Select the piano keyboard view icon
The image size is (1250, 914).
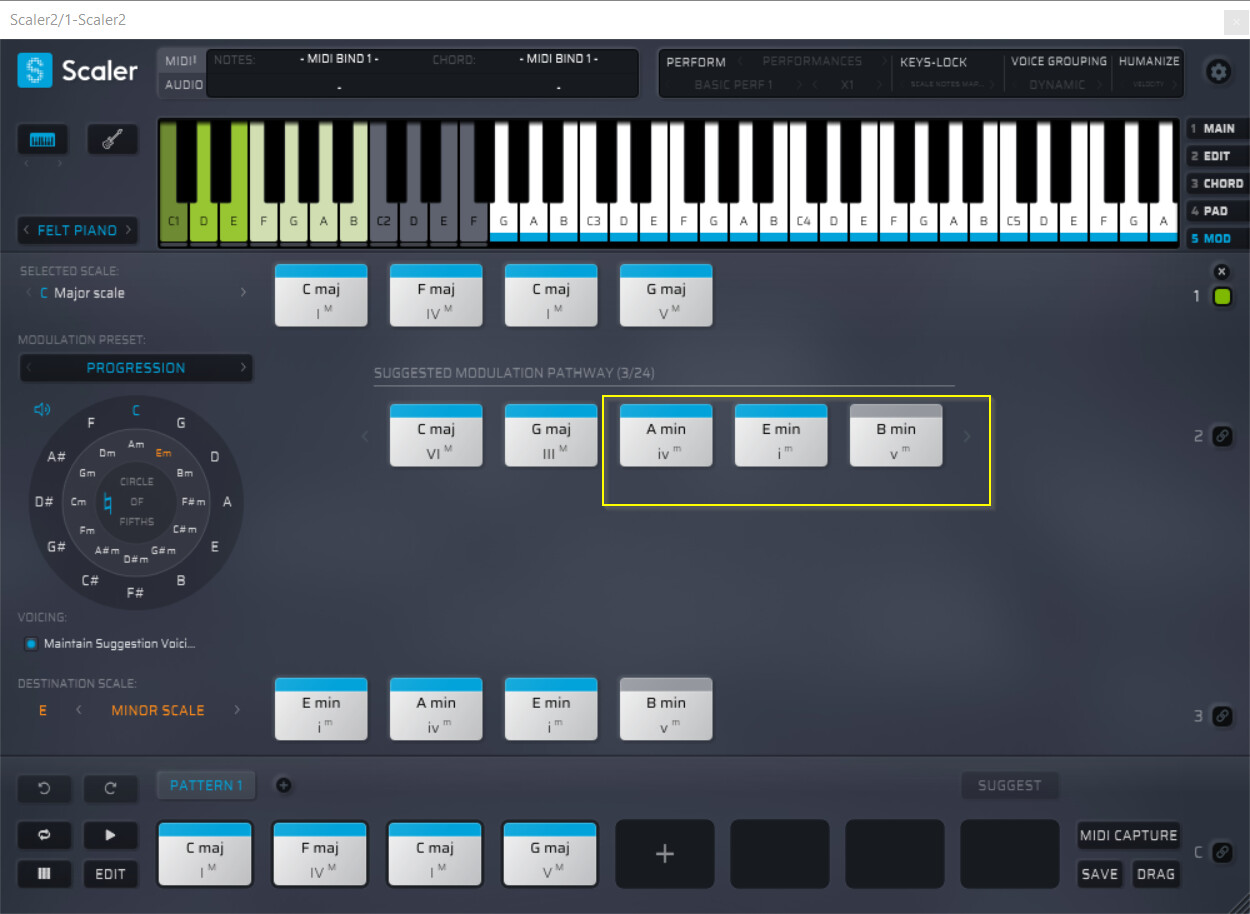(x=42, y=139)
